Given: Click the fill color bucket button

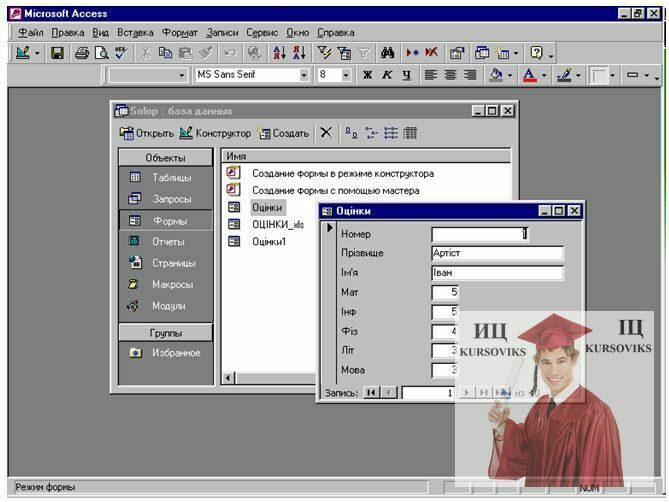Looking at the screenshot, I should 496,75.
